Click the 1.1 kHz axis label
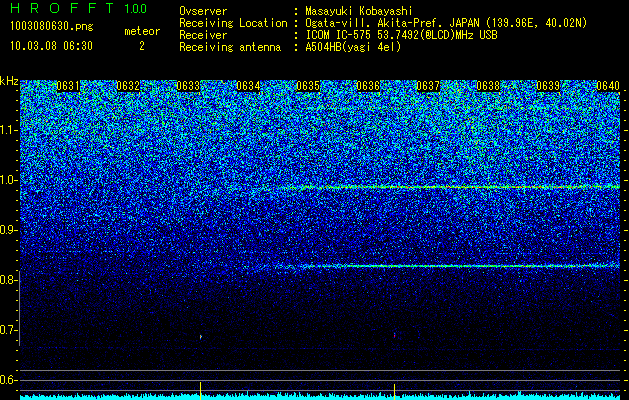629x400 pixels. [7, 130]
